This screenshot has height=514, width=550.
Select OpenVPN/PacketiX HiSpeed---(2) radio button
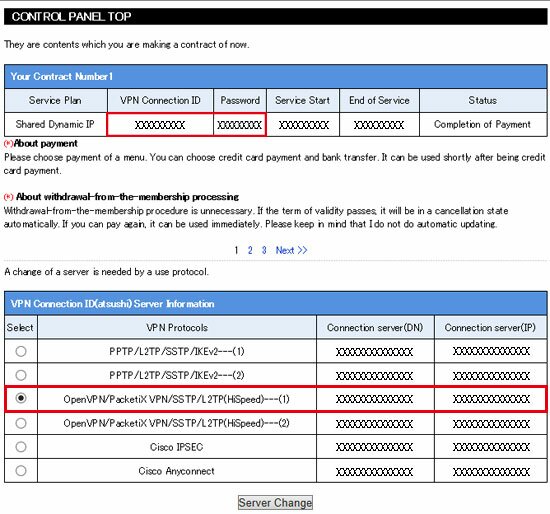[x=21, y=423]
